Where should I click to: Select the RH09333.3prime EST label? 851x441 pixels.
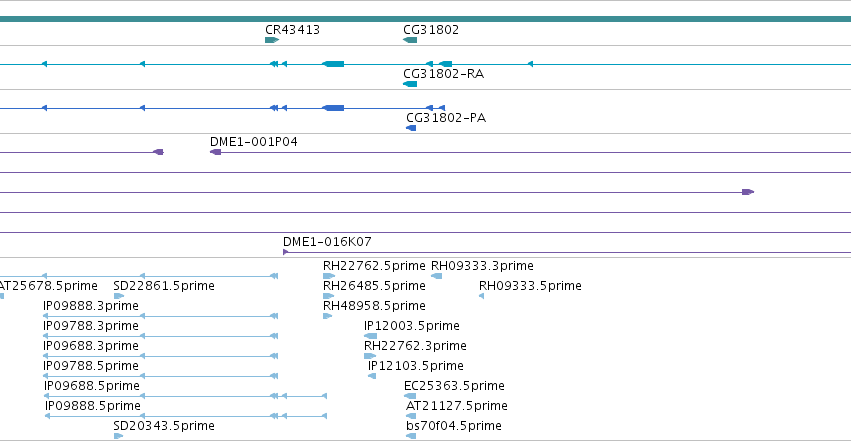pyautogui.click(x=482, y=266)
